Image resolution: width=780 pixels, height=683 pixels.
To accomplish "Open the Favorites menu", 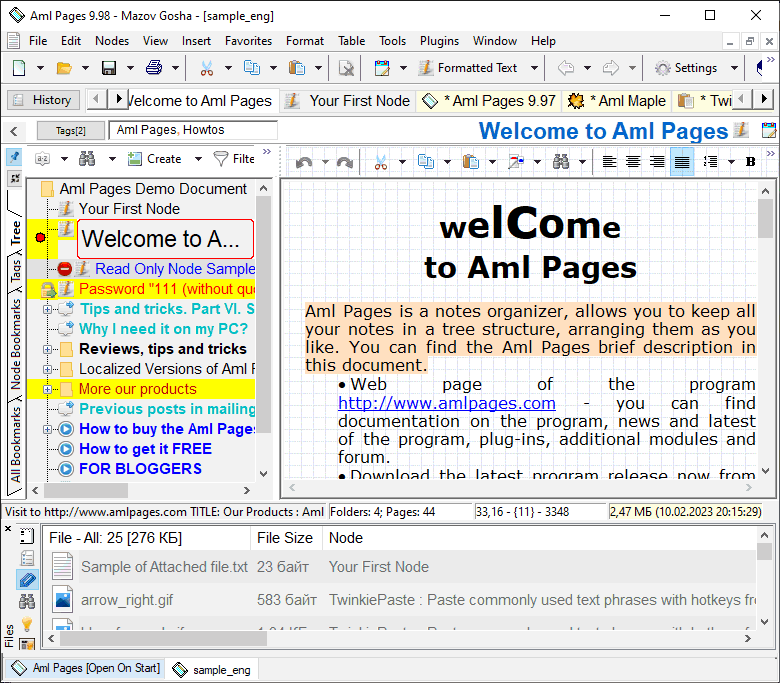I will coord(248,41).
